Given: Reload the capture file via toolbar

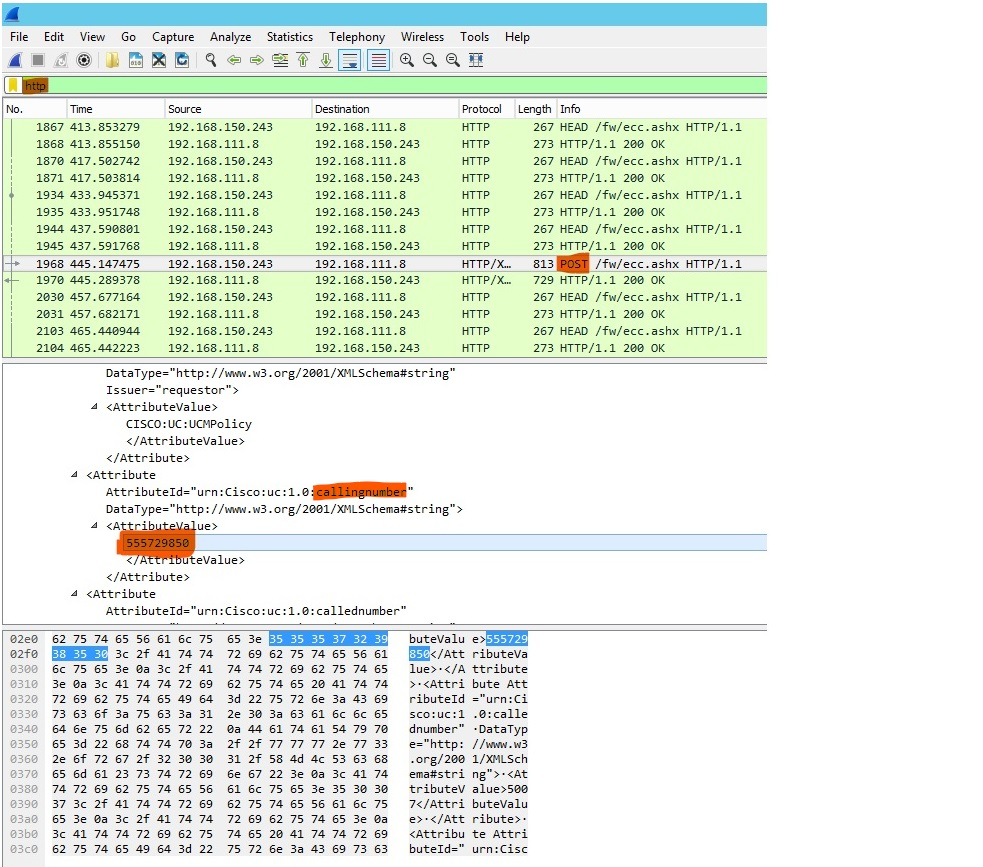Looking at the screenshot, I should [181, 60].
